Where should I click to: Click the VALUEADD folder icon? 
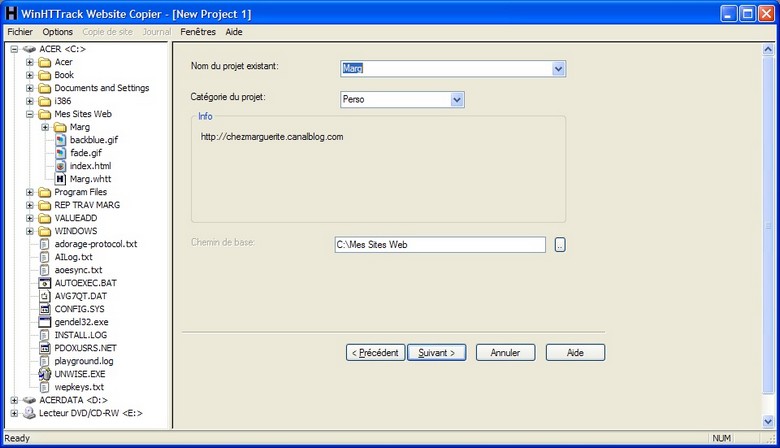(45, 218)
